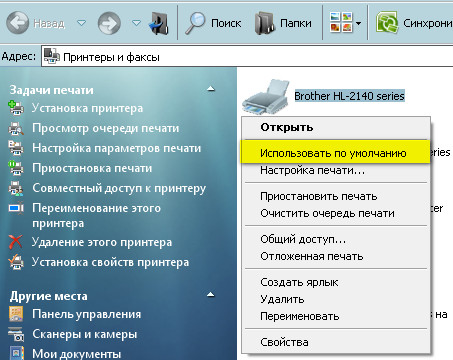Open the Forward history dropdown arrow
The width and height of the screenshot is (453, 360).
coord(136,23)
